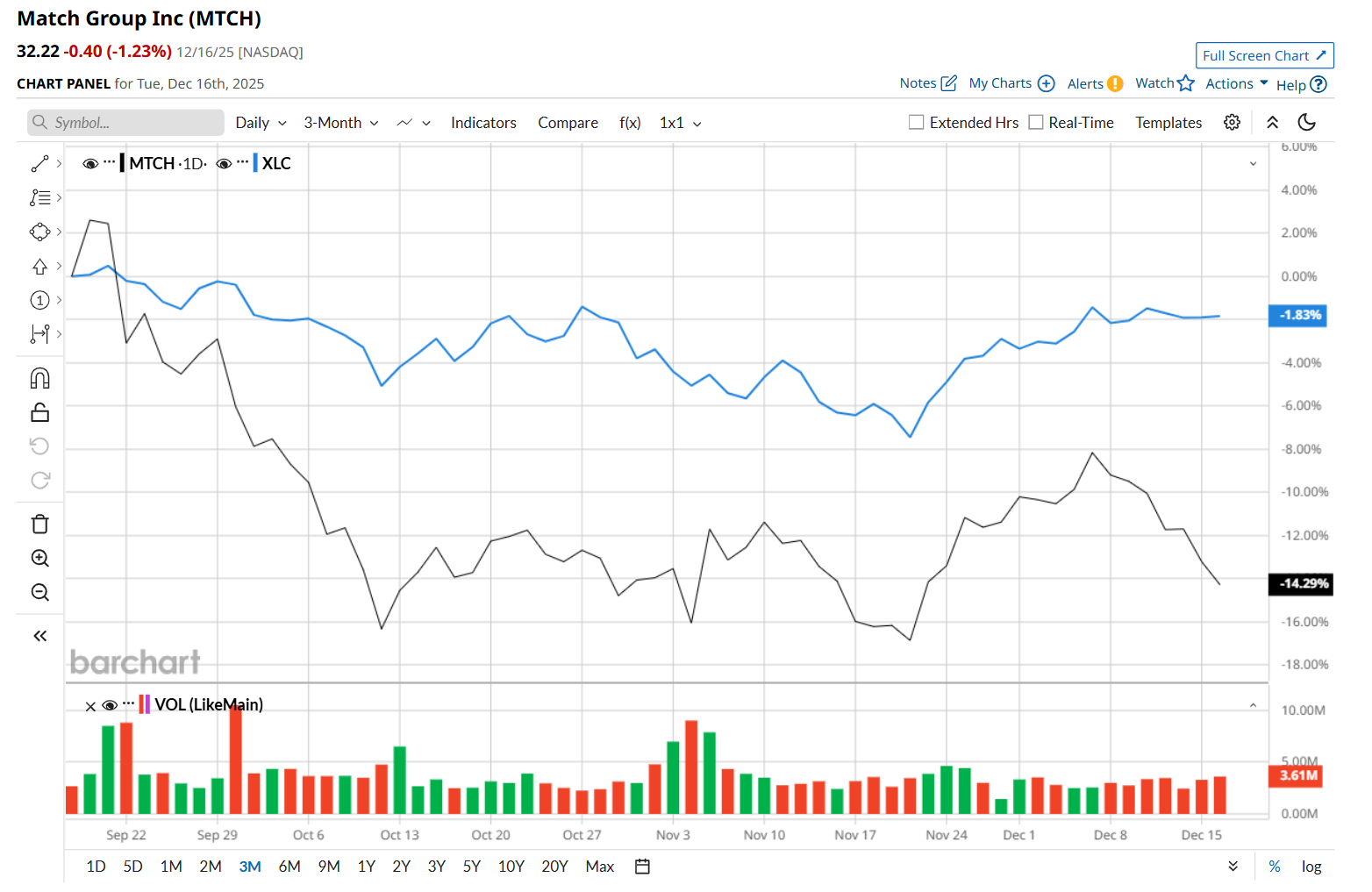
Task: Remove the VOL indicator pane
Action: coord(90,706)
